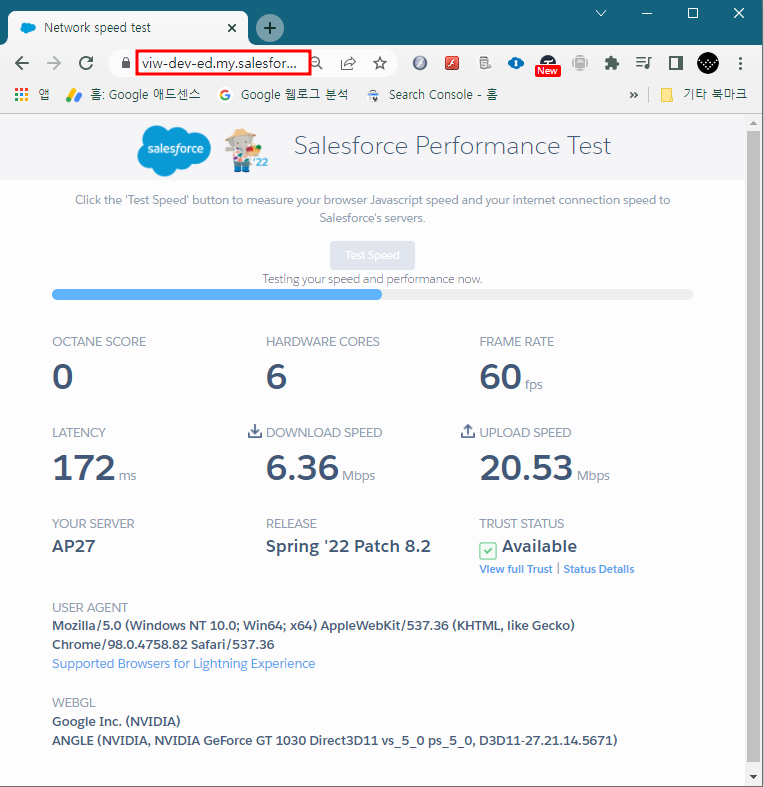The width and height of the screenshot is (764, 787).
Task: Open the Chrome profile avatar
Action: 708,63
